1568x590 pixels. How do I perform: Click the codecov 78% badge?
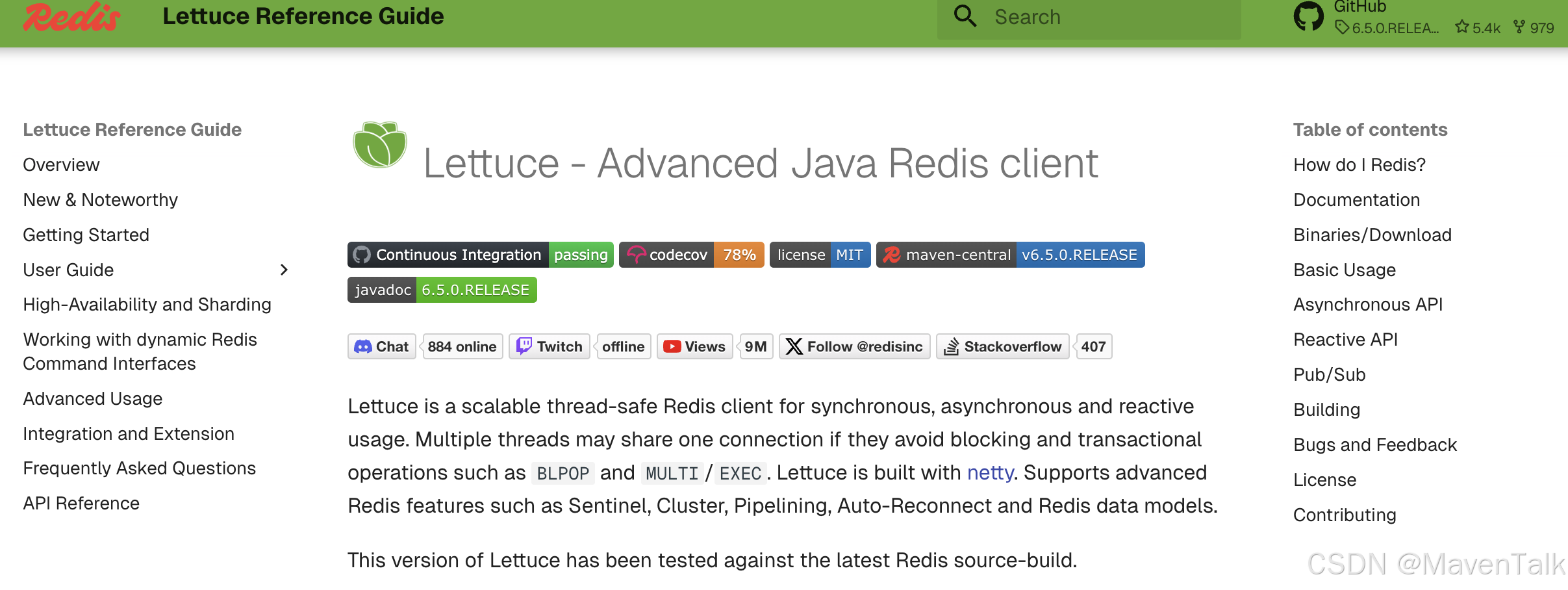692,255
